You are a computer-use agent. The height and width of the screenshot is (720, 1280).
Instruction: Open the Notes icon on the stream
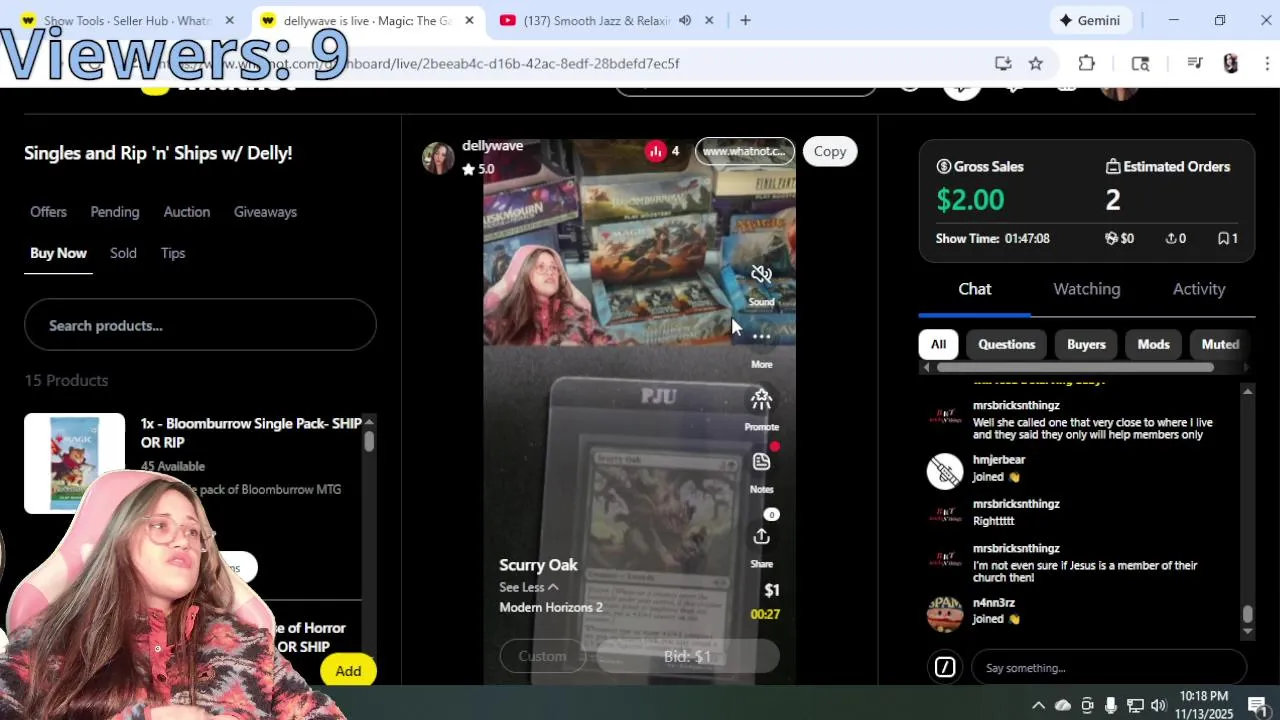point(761,462)
